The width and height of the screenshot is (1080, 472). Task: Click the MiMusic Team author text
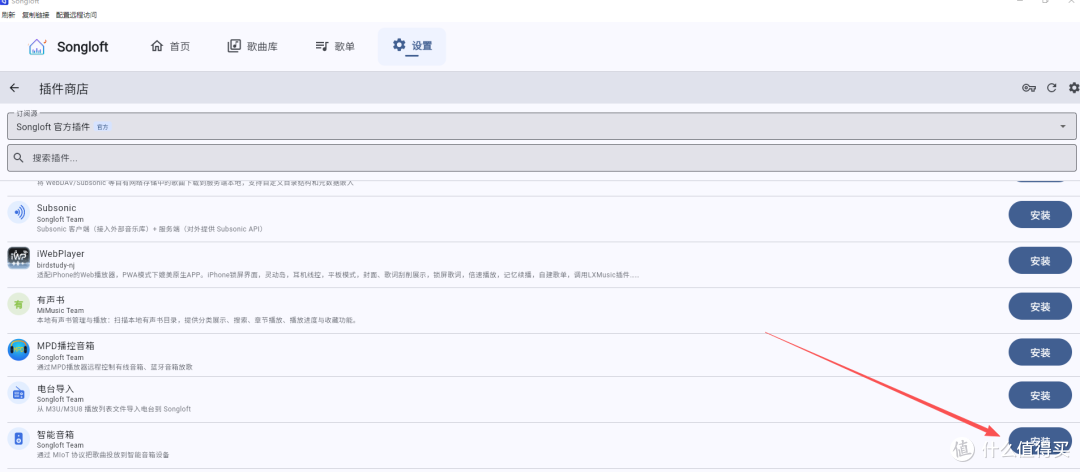pos(60,311)
